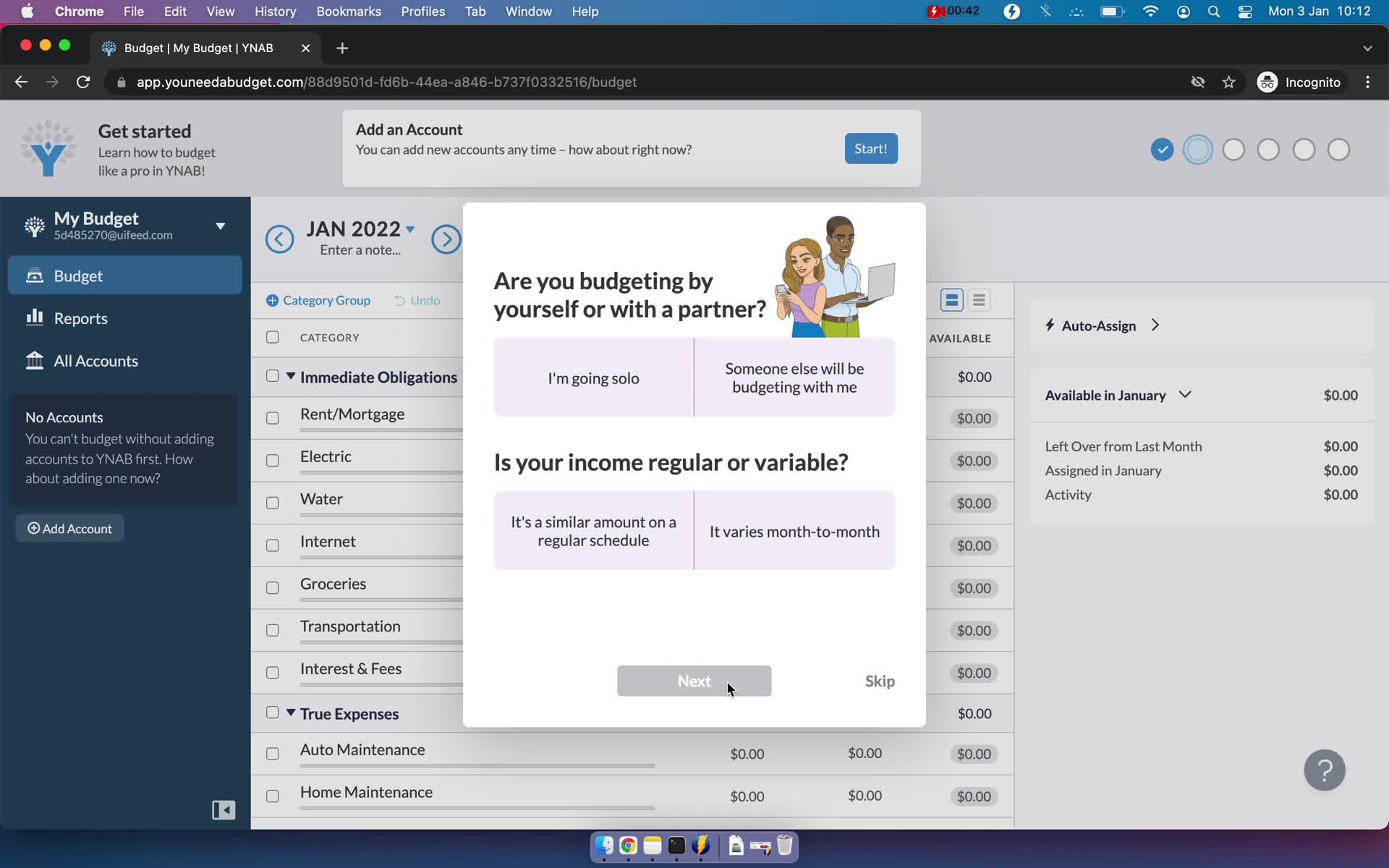Expand the True Expenses category group
The image size is (1389, 868).
point(290,712)
